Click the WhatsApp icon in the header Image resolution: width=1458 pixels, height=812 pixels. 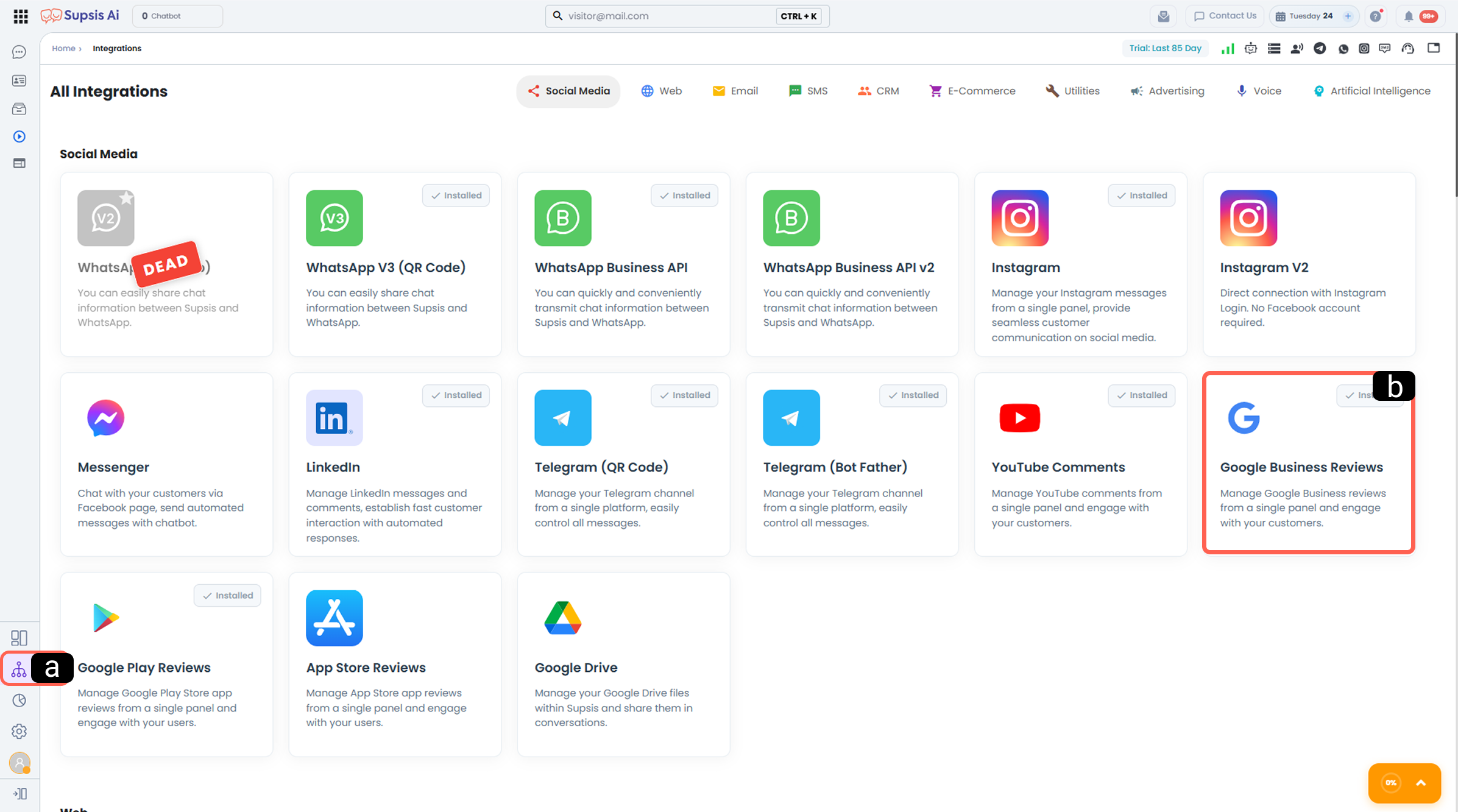pos(1343,49)
